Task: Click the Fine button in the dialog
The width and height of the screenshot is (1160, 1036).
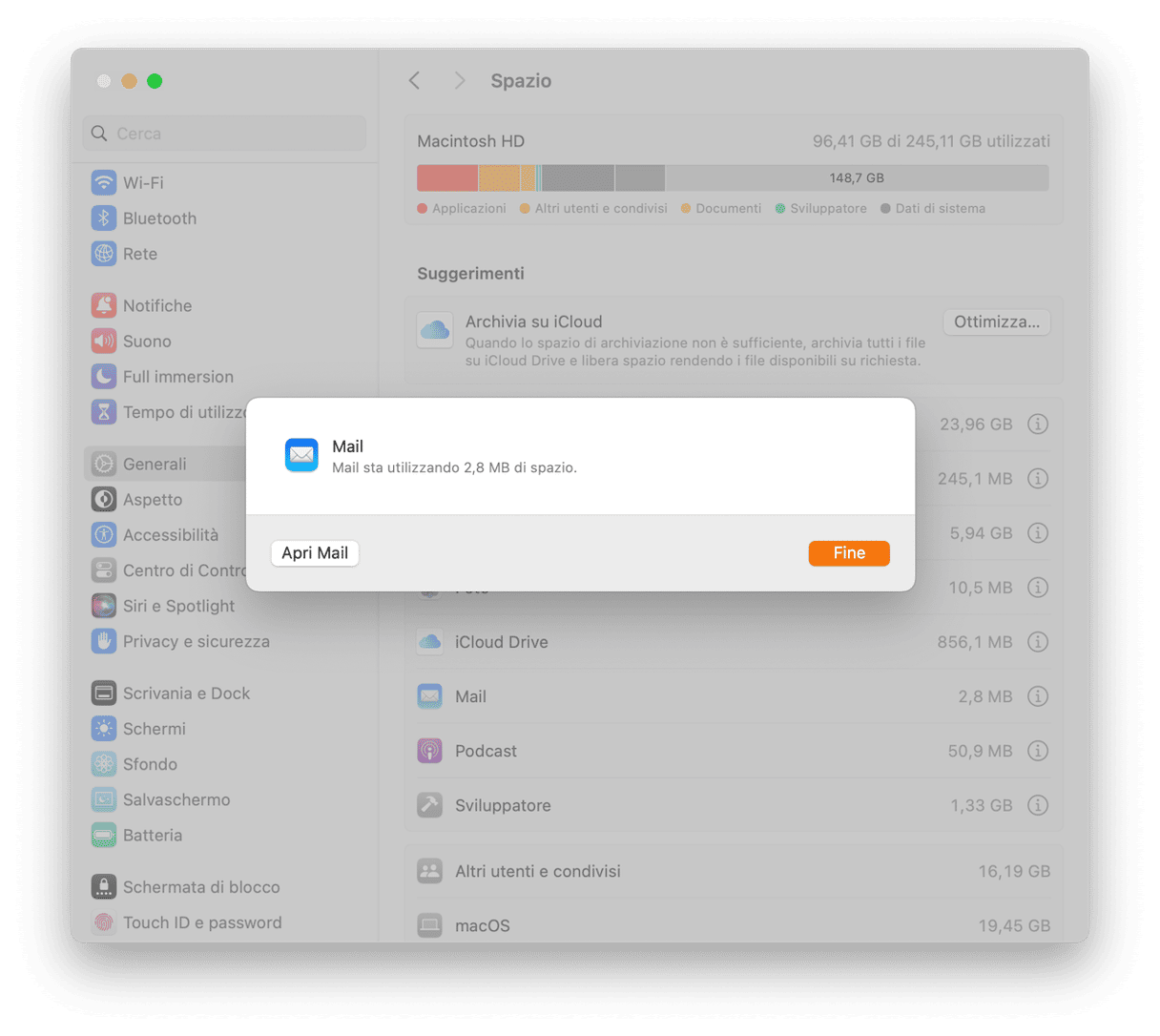Action: [x=849, y=553]
